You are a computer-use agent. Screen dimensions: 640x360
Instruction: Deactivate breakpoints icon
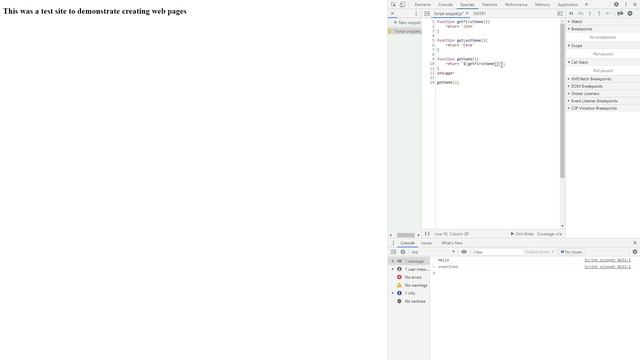click(x=620, y=13)
